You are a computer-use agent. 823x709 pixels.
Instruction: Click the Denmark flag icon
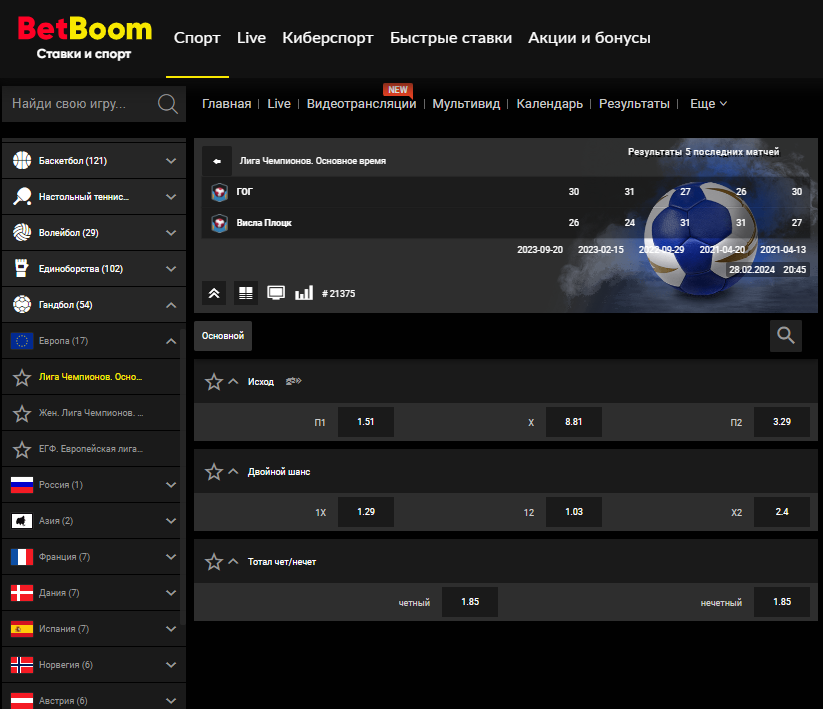[x=22, y=593]
